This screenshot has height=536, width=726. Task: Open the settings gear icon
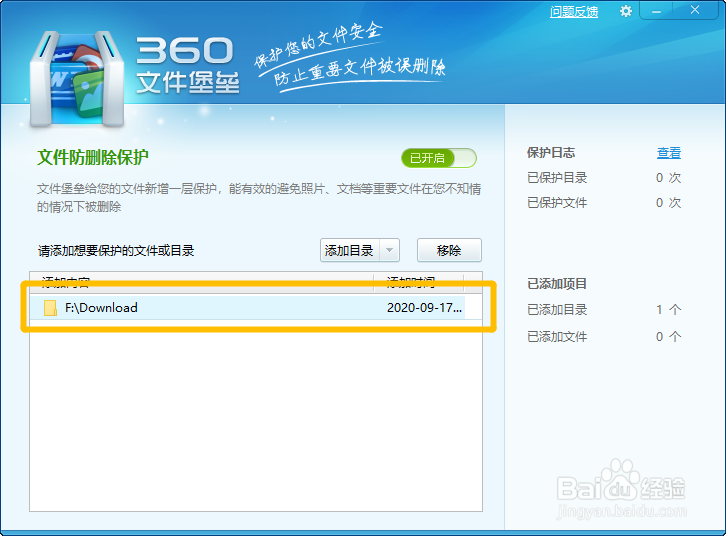pyautogui.click(x=626, y=11)
